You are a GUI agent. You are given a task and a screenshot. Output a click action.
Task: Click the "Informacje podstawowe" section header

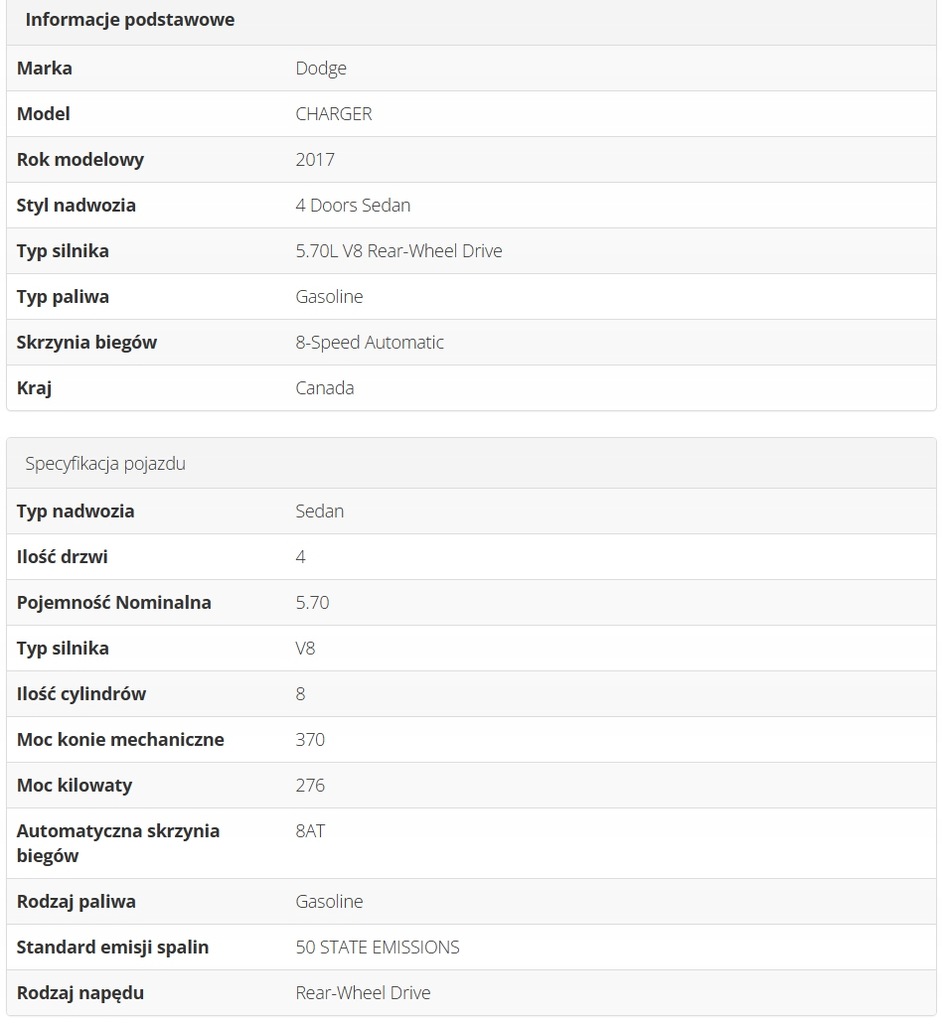[x=130, y=20]
